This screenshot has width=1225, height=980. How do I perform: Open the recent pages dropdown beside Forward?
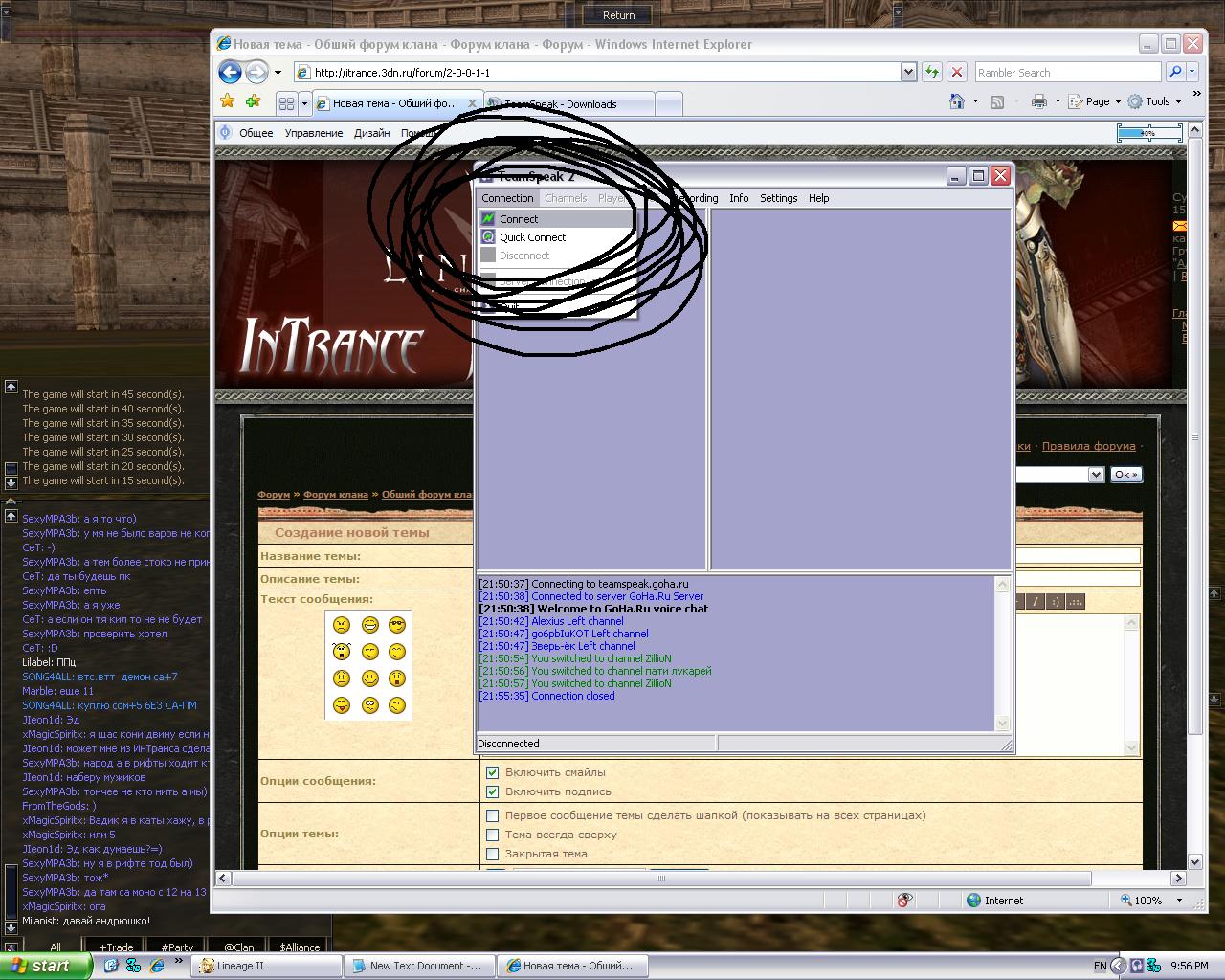(x=278, y=73)
